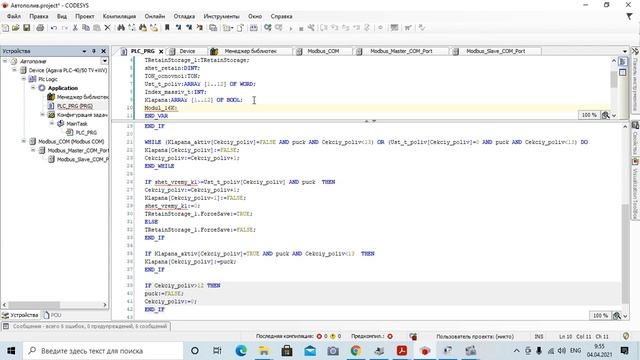640x360 pixels.
Task: Open the Отладка menu
Action: tap(184, 16)
